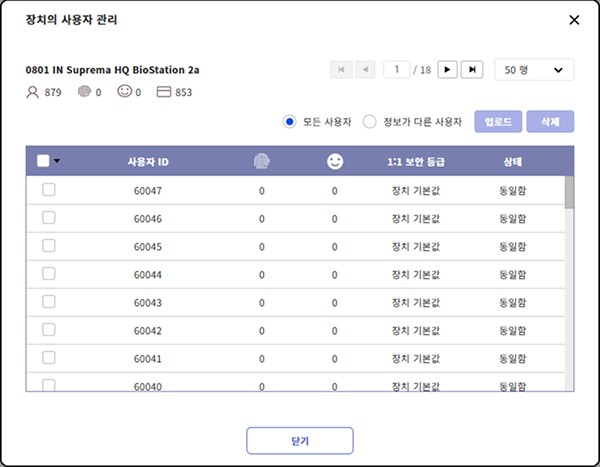
Task: Go to the previous page arrow
Action: point(366,69)
